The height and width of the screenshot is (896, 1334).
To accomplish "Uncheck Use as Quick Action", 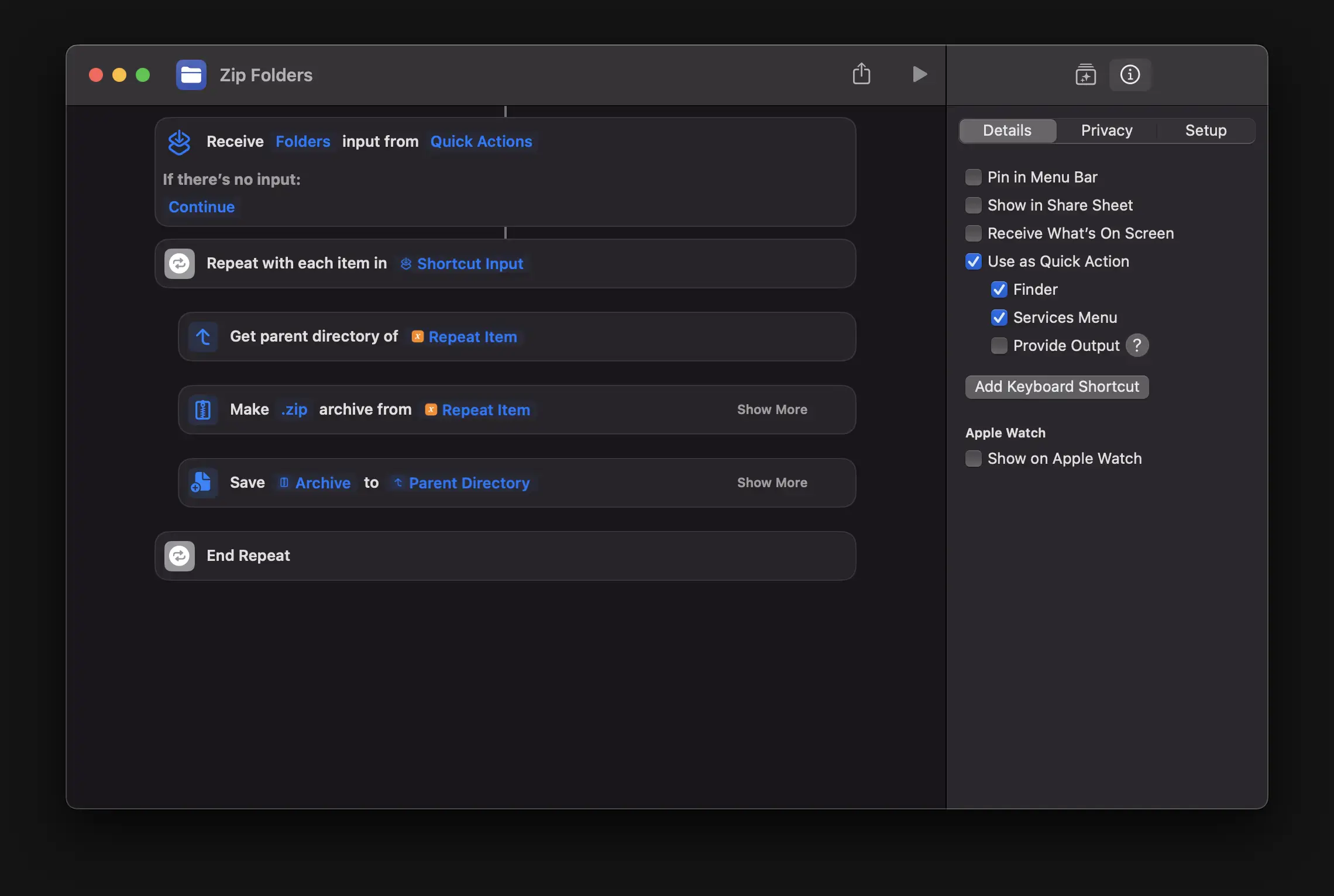I will pyautogui.click(x=974, y=261).
